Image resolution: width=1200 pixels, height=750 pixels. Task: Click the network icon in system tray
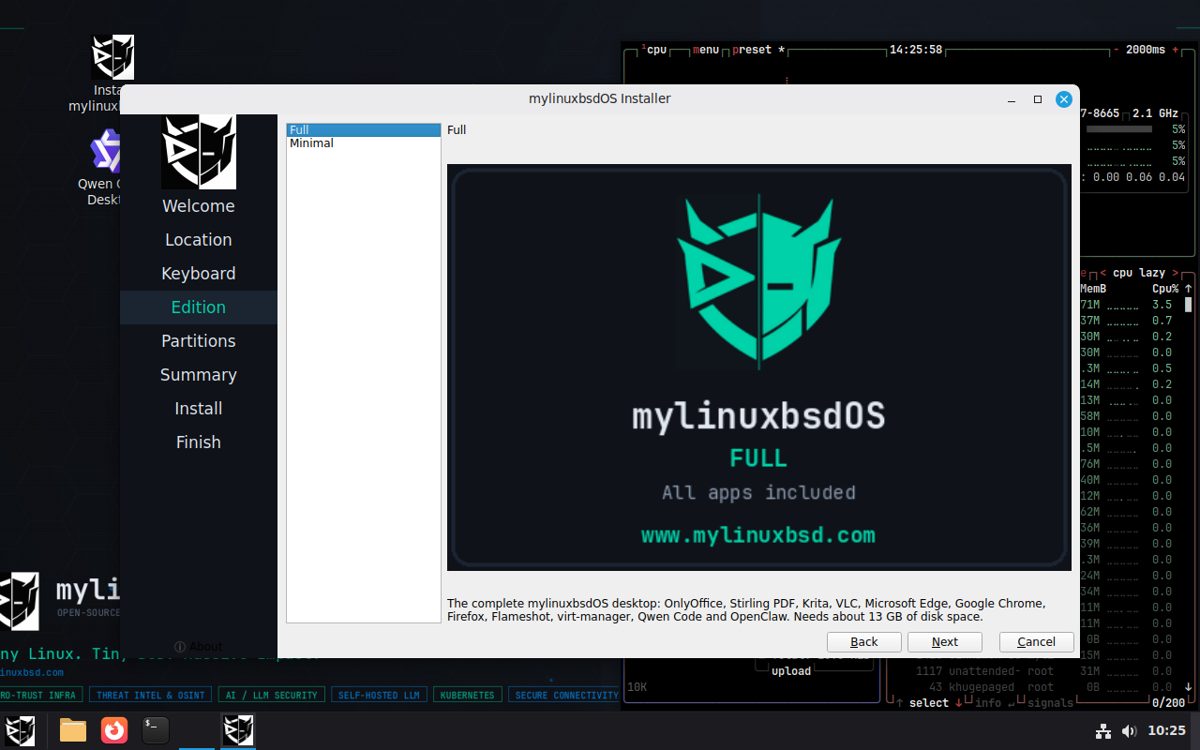[1103, 731]
